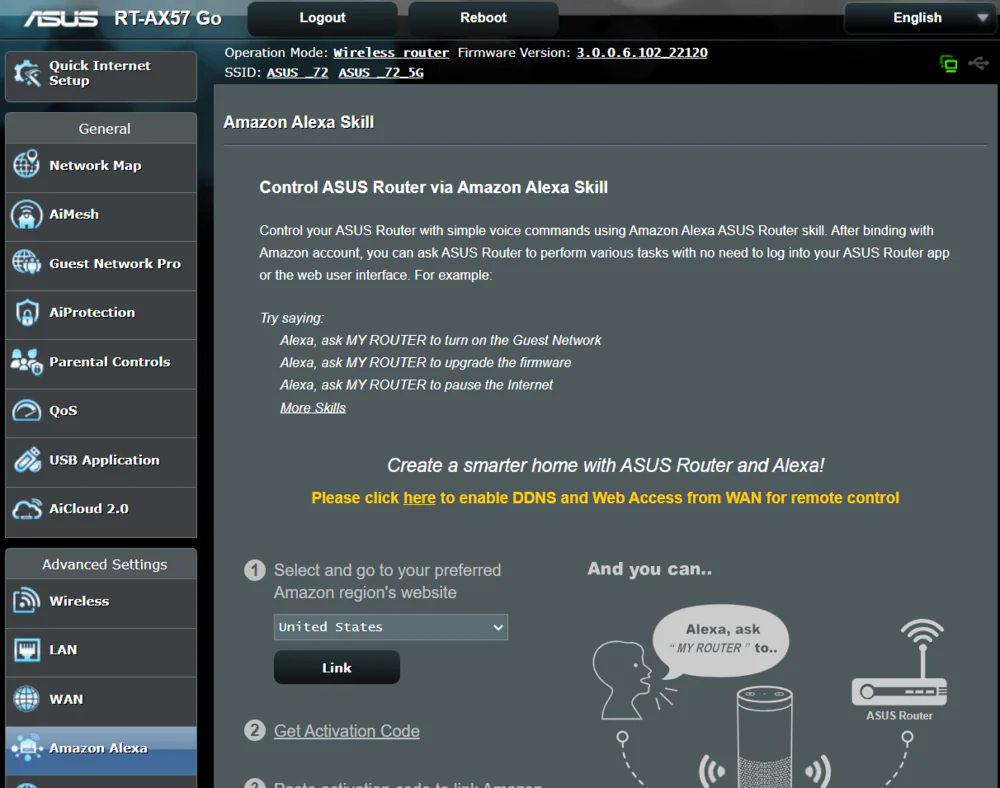Click the 'Alexa, ask MY ROUTER to pause the Internet' line
Image resolution: width=1000 pixels, height=788 pixels.
(416, 384)
